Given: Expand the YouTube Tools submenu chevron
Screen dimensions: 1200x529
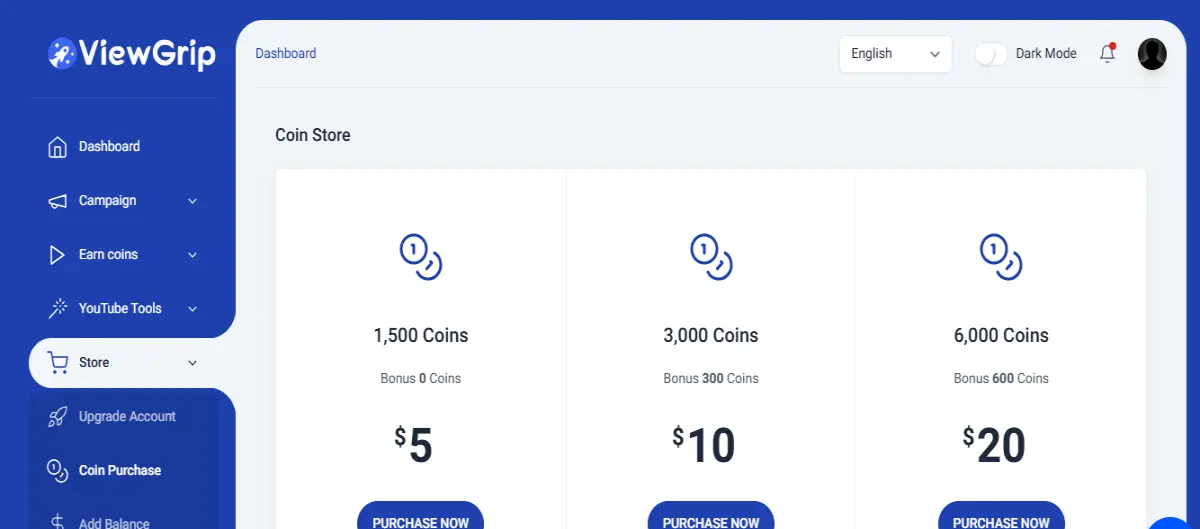Looking at the screenshot, I should tap(193, 309).
